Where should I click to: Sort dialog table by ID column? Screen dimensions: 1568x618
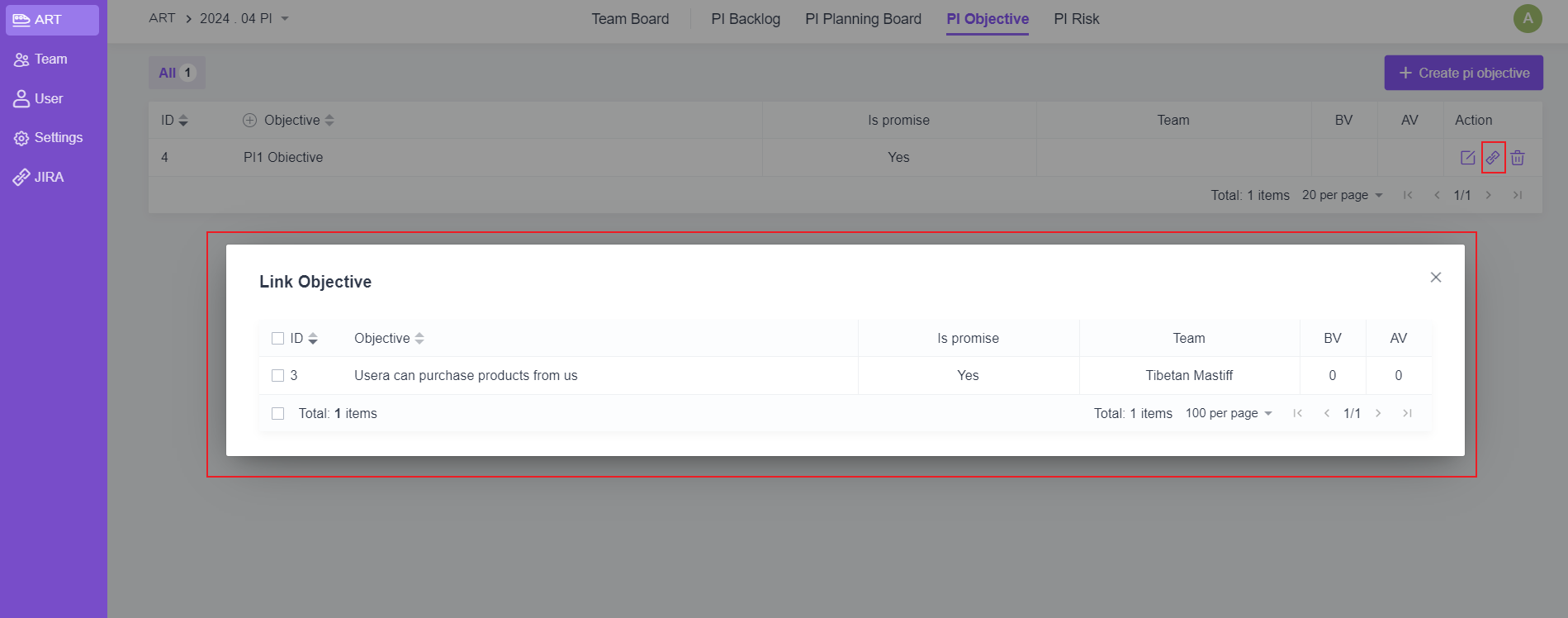pos(313,339)
